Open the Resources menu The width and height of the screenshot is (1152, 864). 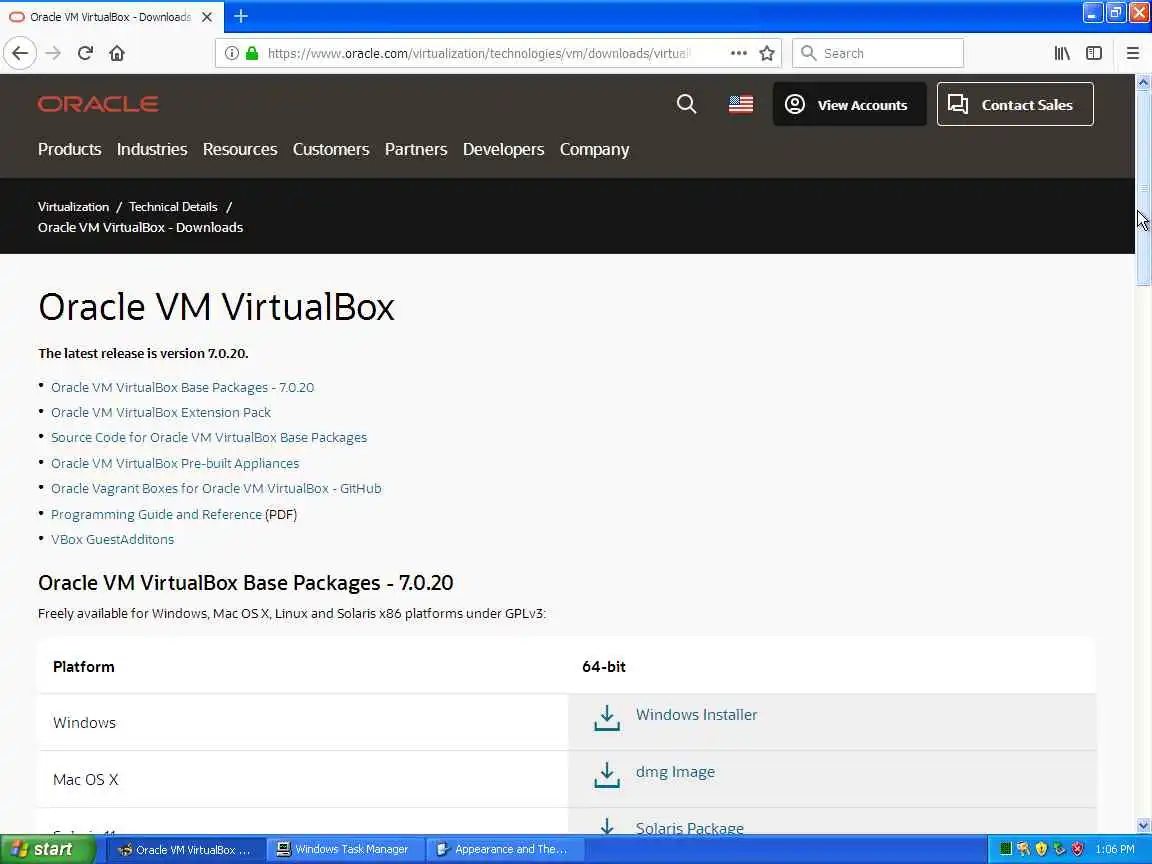coord(240,149)
